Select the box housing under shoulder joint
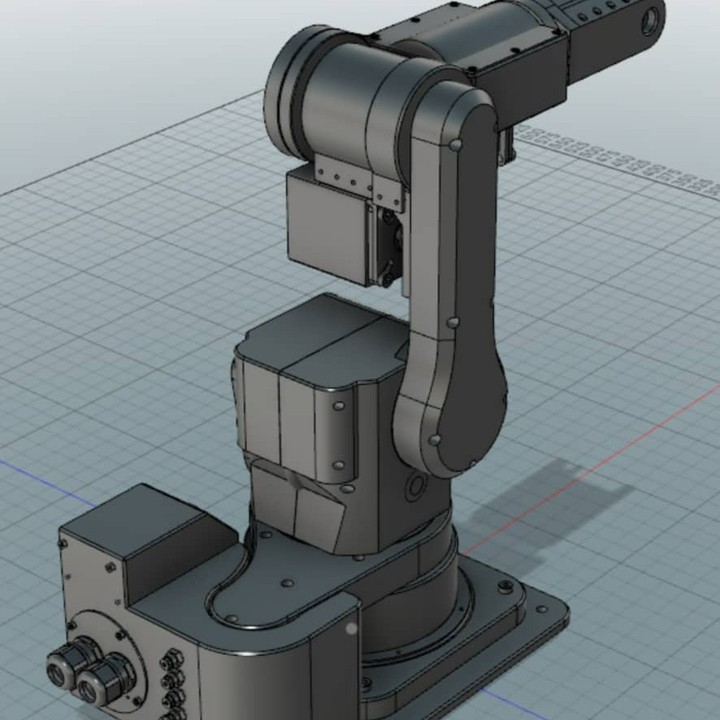Viewport: 720px width, 720px height. pyautogui.click(x=328, y=226)
